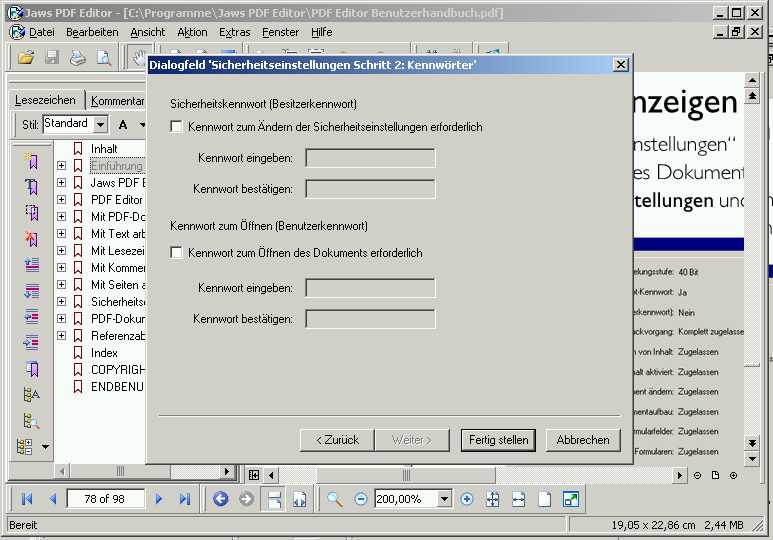
Task: Click the blank page icon in zoom toolbar
Action: pos(544,499)
